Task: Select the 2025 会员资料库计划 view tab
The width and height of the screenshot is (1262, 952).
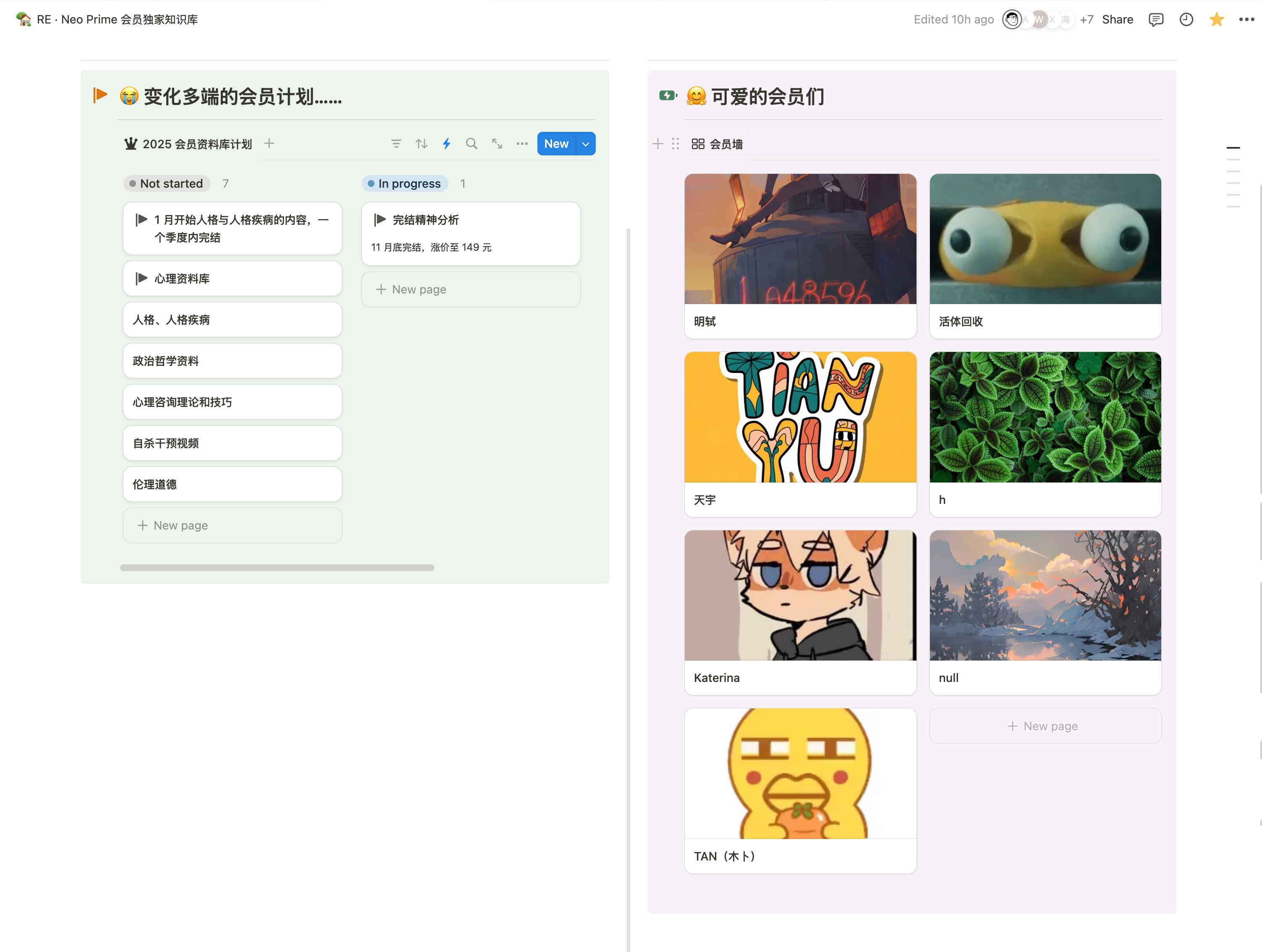Action: tap(189, 144)
